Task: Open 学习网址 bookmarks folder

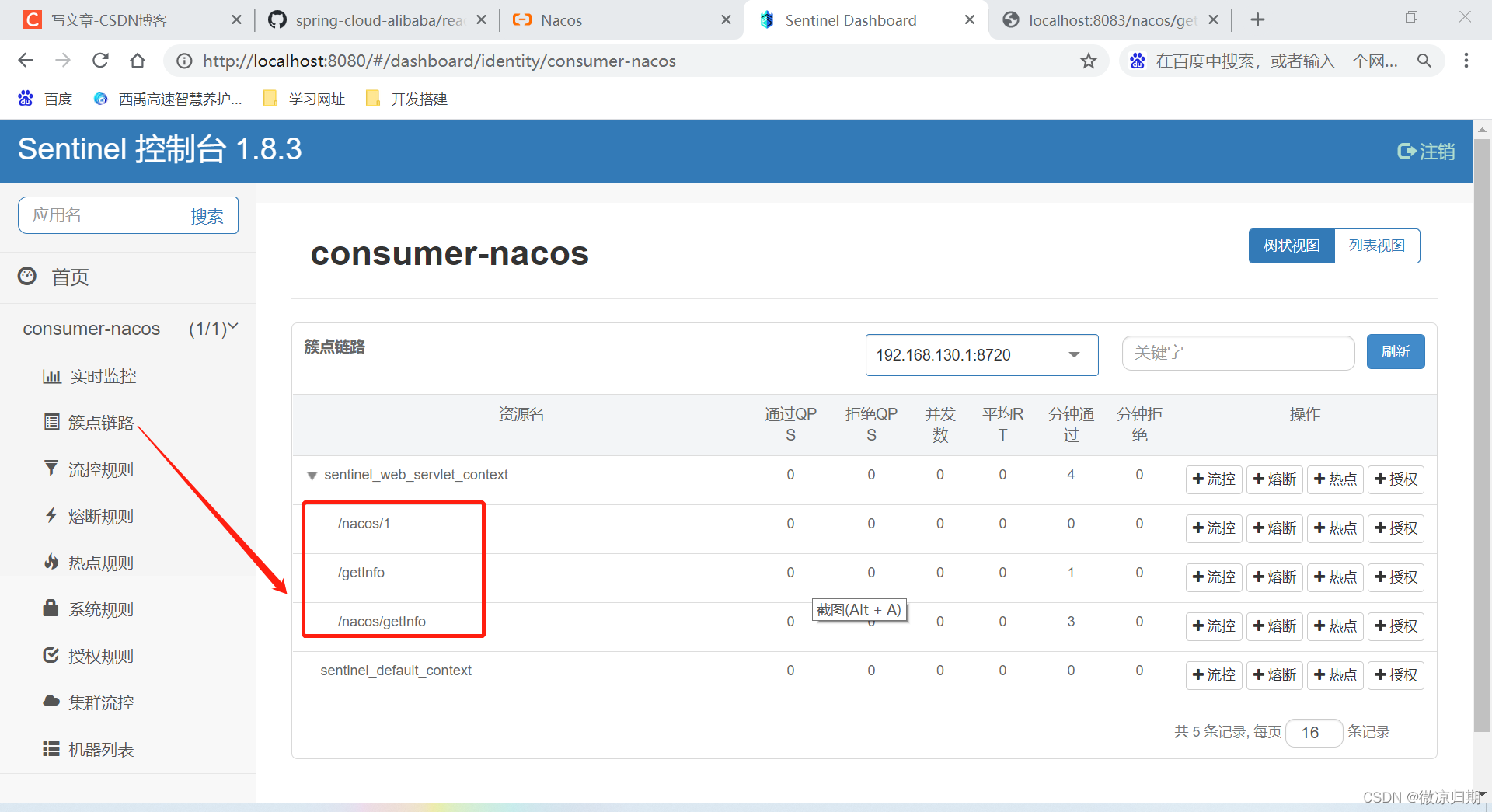Action: pos(305,99)
